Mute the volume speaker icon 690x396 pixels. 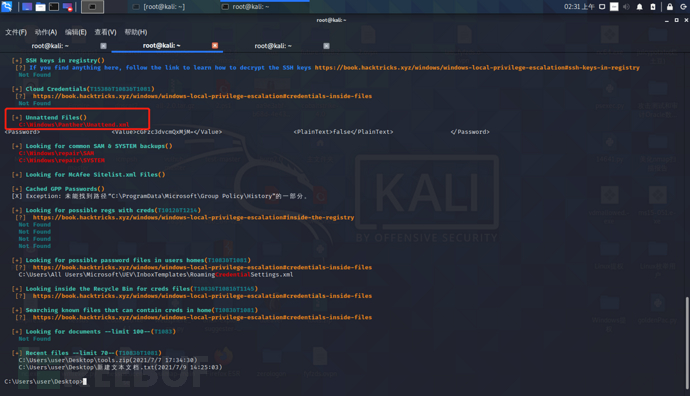coord(626,7)
